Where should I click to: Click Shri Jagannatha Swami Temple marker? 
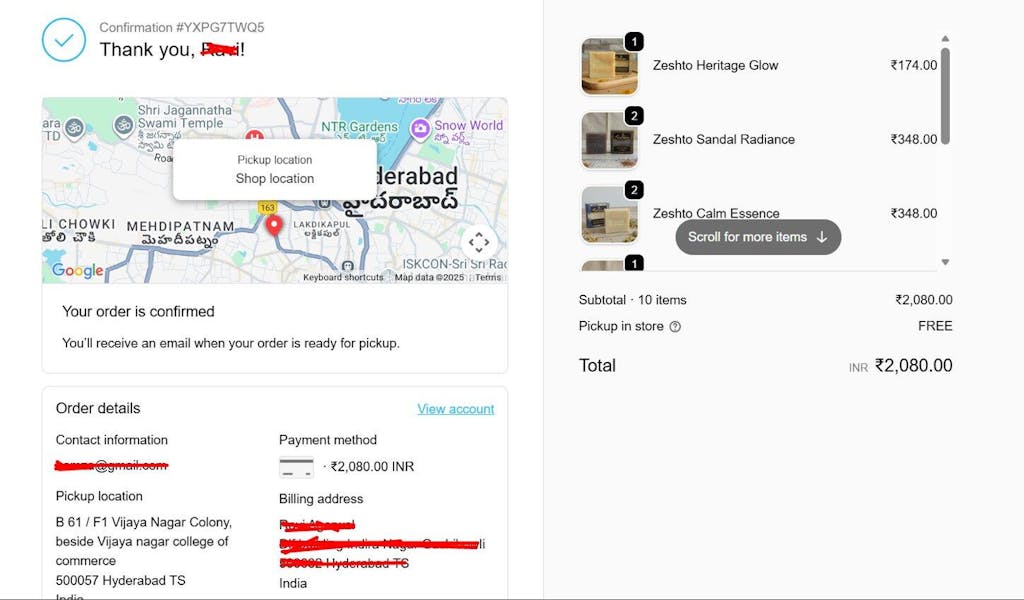coord(123,125)
